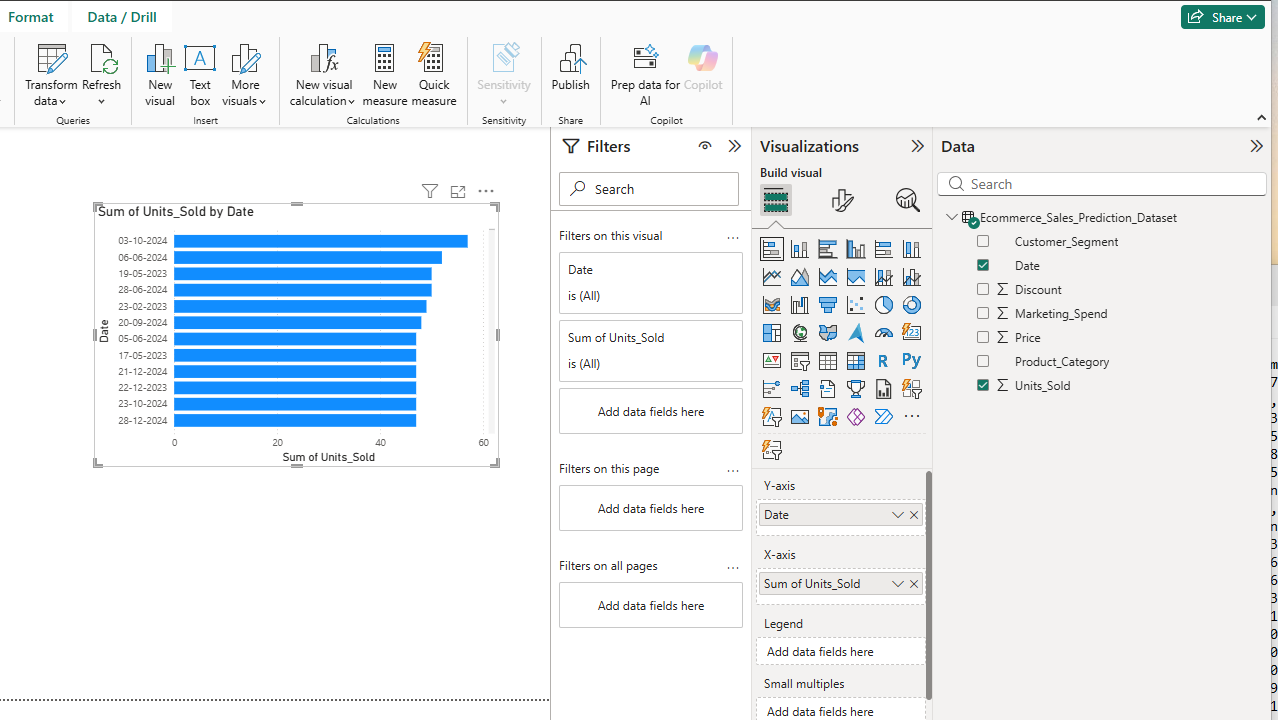Select the pie chart visual
This screenshot has width=1278, height=720.
(883, 304)
